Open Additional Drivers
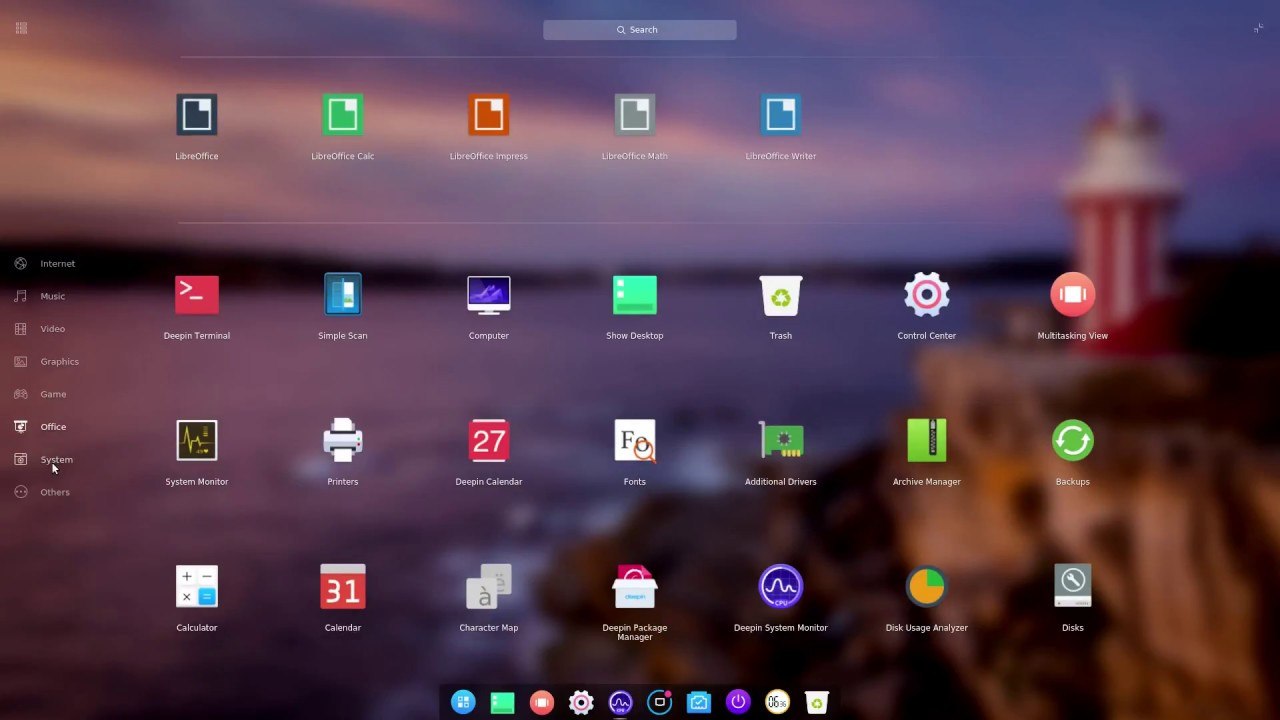 pyautogui.click(x=781, y=441)
